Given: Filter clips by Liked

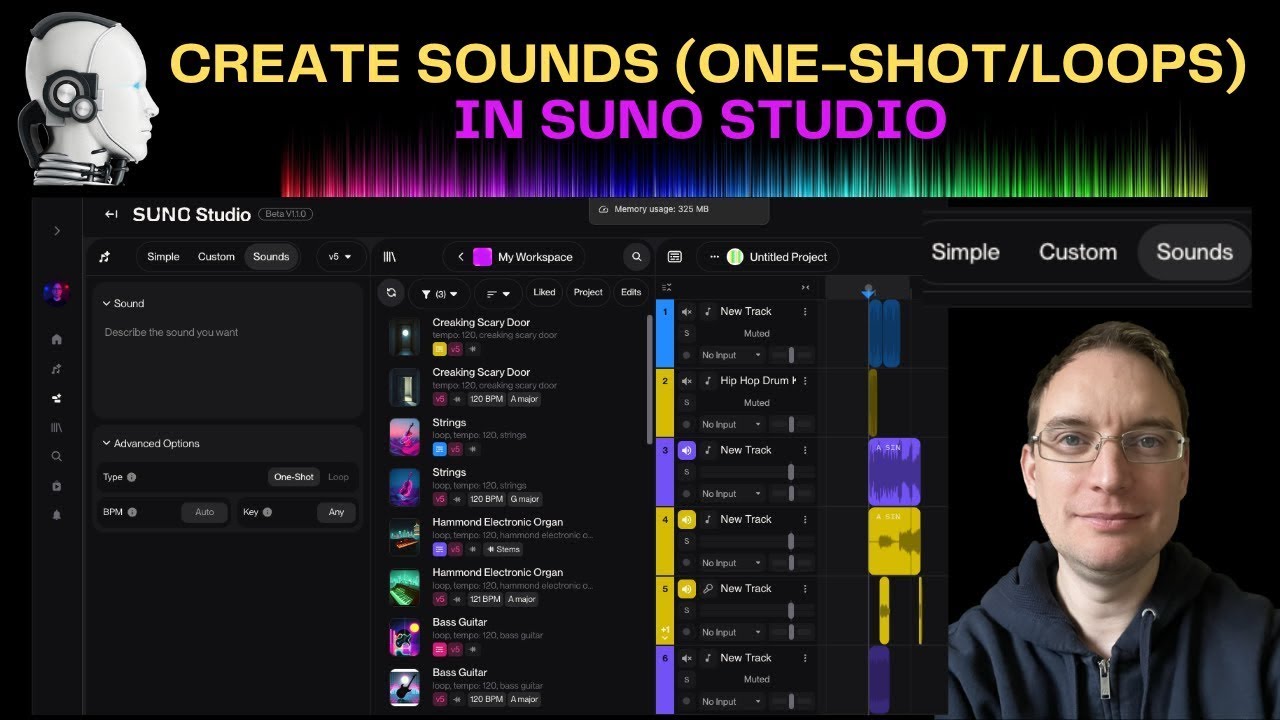Looking at the screenshot, I should click(544, 293).
